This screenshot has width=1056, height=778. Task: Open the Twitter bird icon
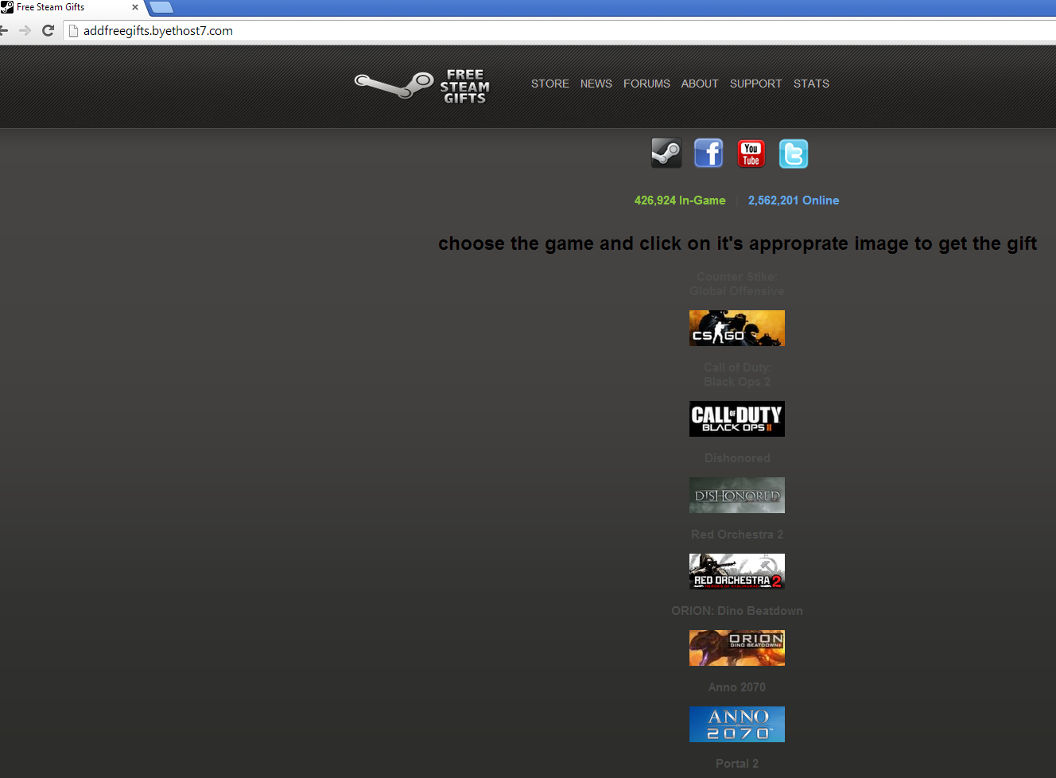click(793, 154)
